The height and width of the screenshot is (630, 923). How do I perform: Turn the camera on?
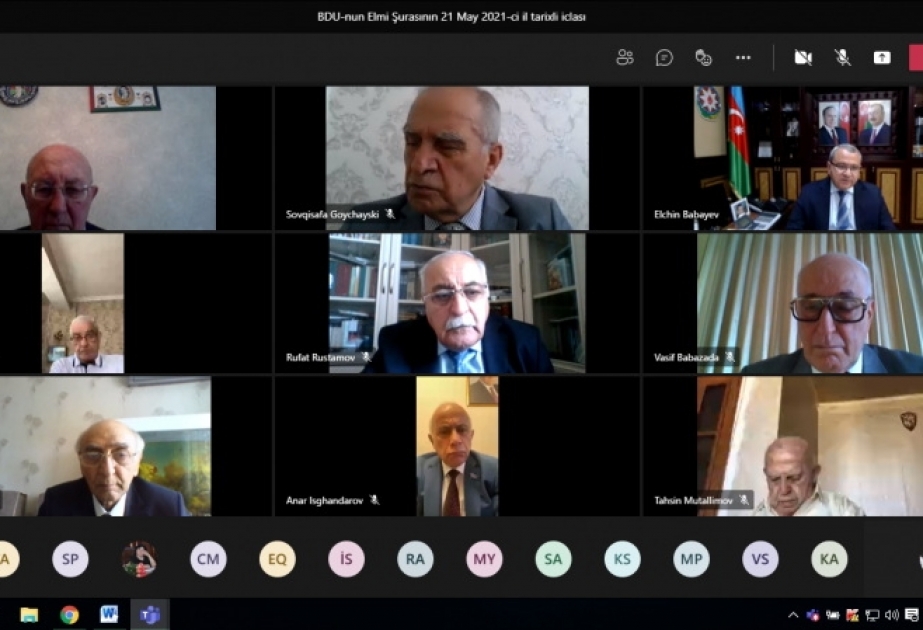(x=803, y=58)
